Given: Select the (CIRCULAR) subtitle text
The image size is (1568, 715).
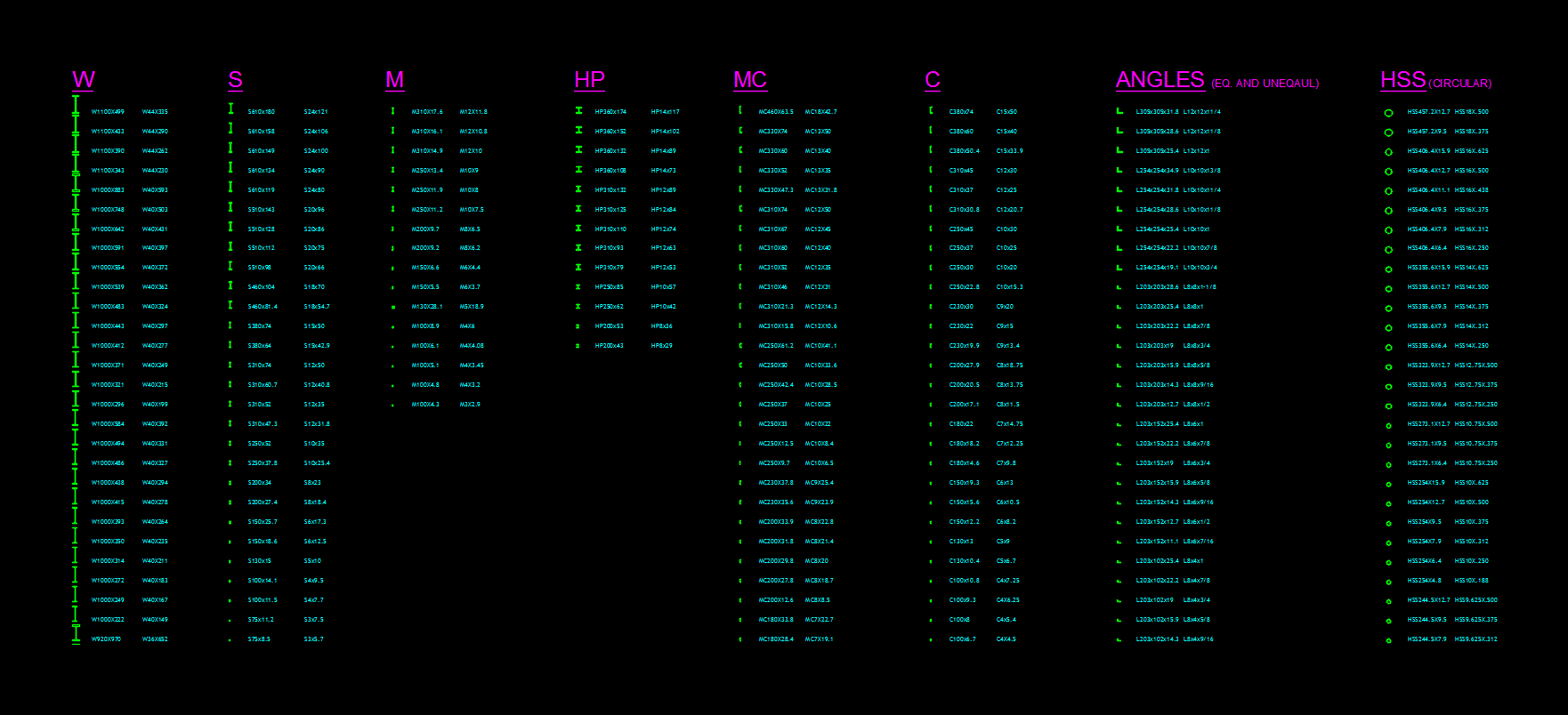Looking at the screenshot, I should pyautogui.click(x=1460, y=84).
